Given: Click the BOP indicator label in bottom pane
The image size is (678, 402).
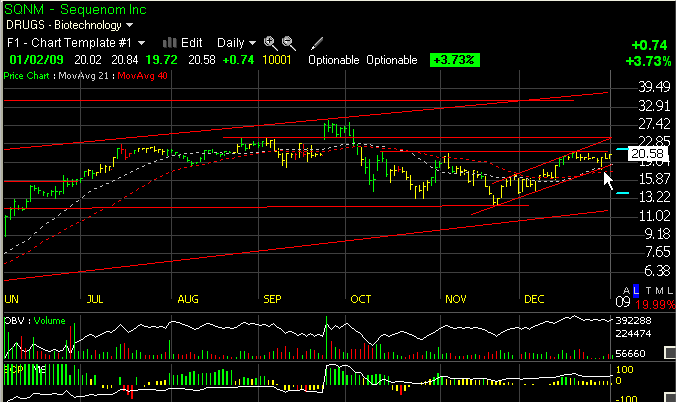Looking at the screenshot, I should 13,369.
